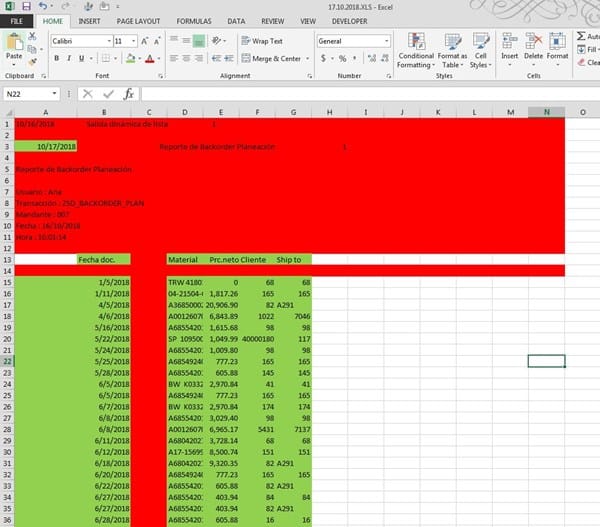Open the FILE tab
Image resolution: width=600 pixels, height=527 pixels.
16,21
